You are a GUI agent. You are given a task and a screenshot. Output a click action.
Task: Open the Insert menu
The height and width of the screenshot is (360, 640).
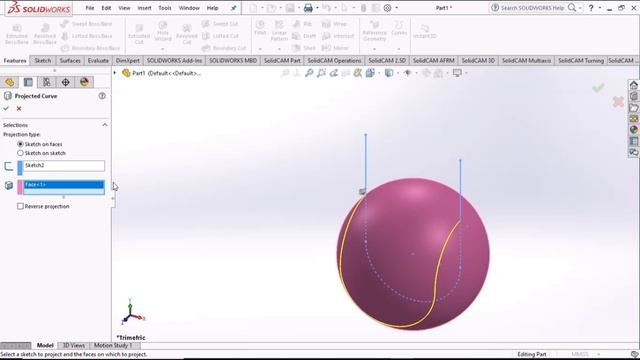(x=144, y=8)
